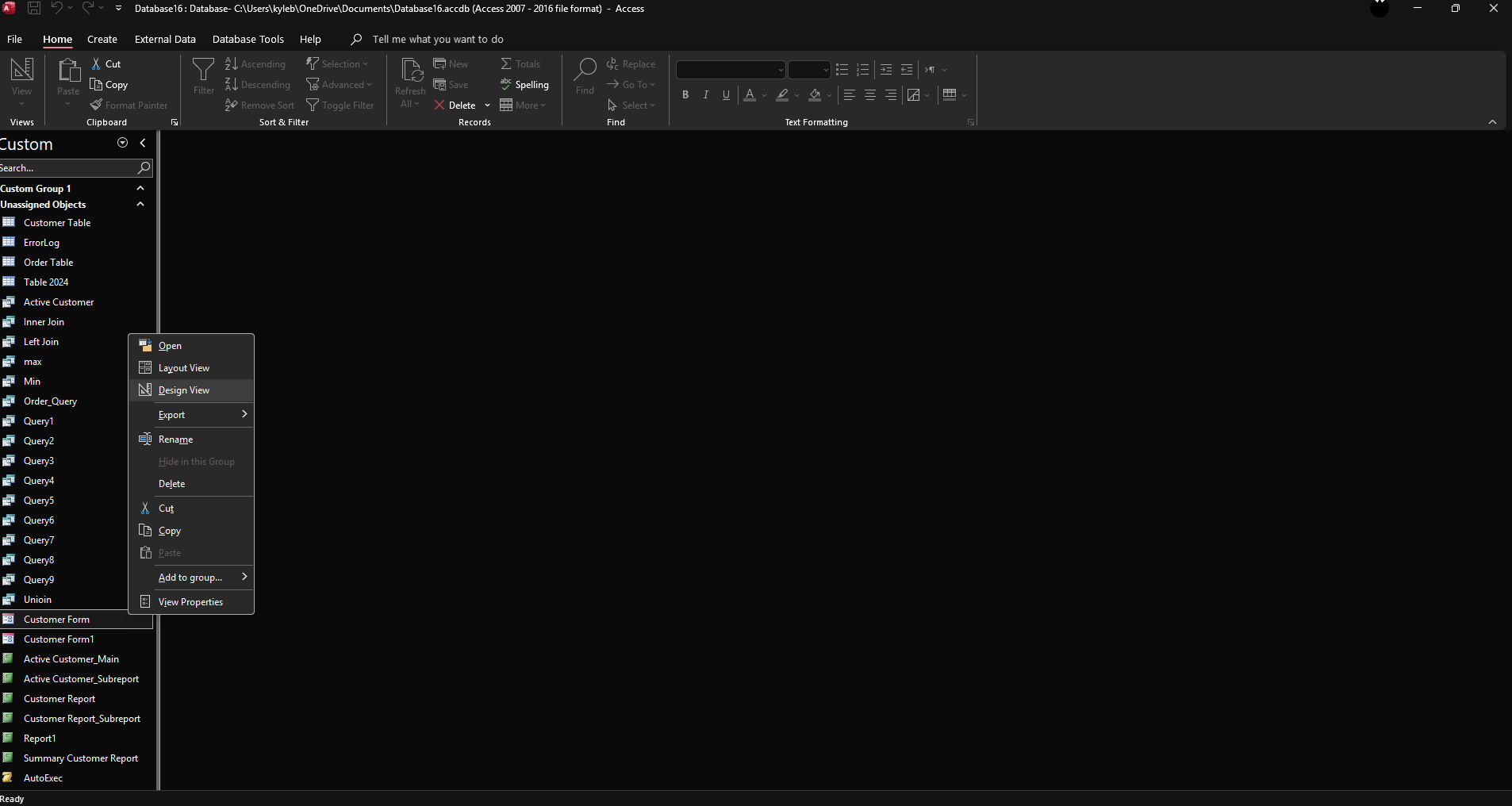Click the bullet list icon
This screenshot has width=1512, height=806.
click(x=842, y=70)
